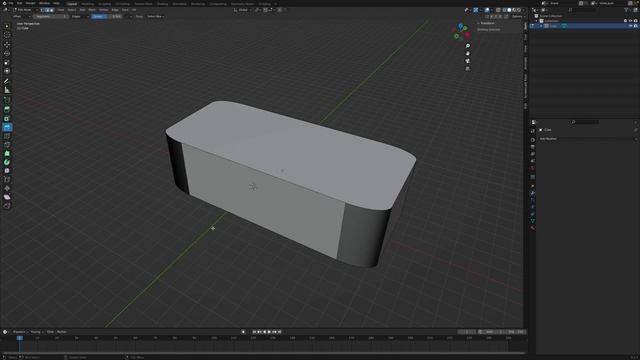Click the viewport zoom magnifier icon
Viewport: 640px width, 360px height.
468,46
